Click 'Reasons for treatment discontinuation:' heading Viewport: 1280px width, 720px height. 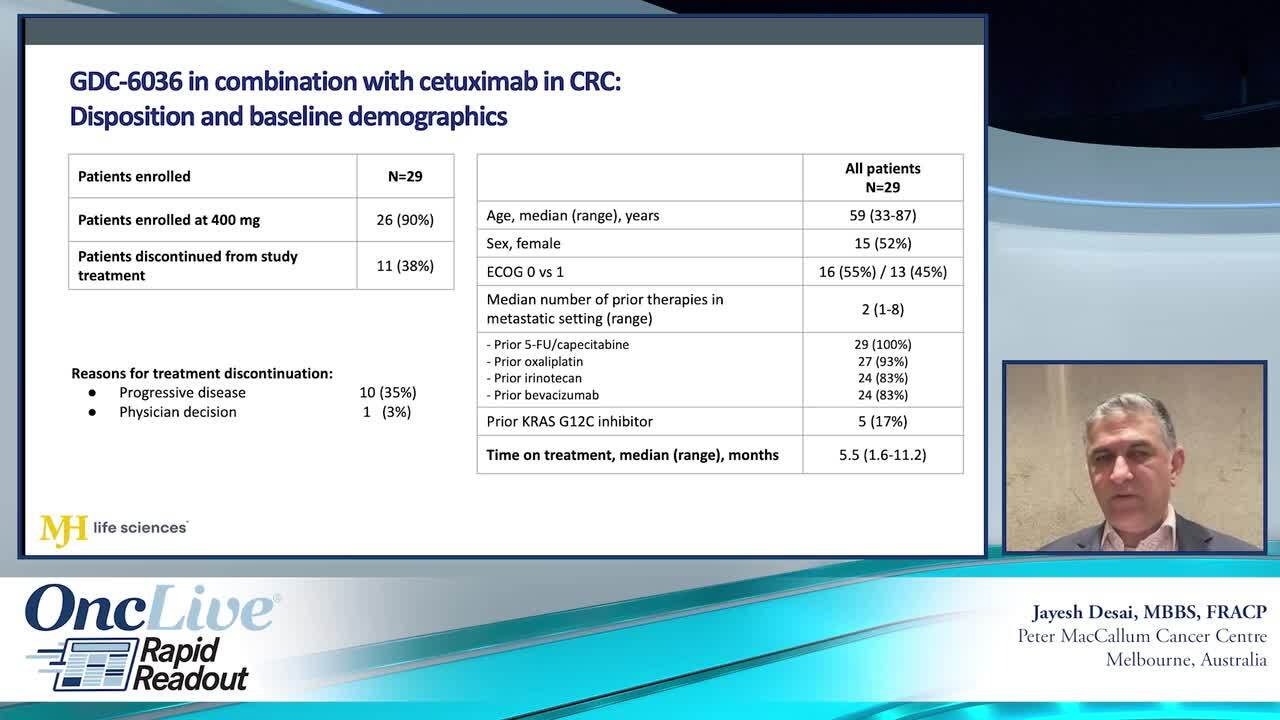tap(202, 373)
